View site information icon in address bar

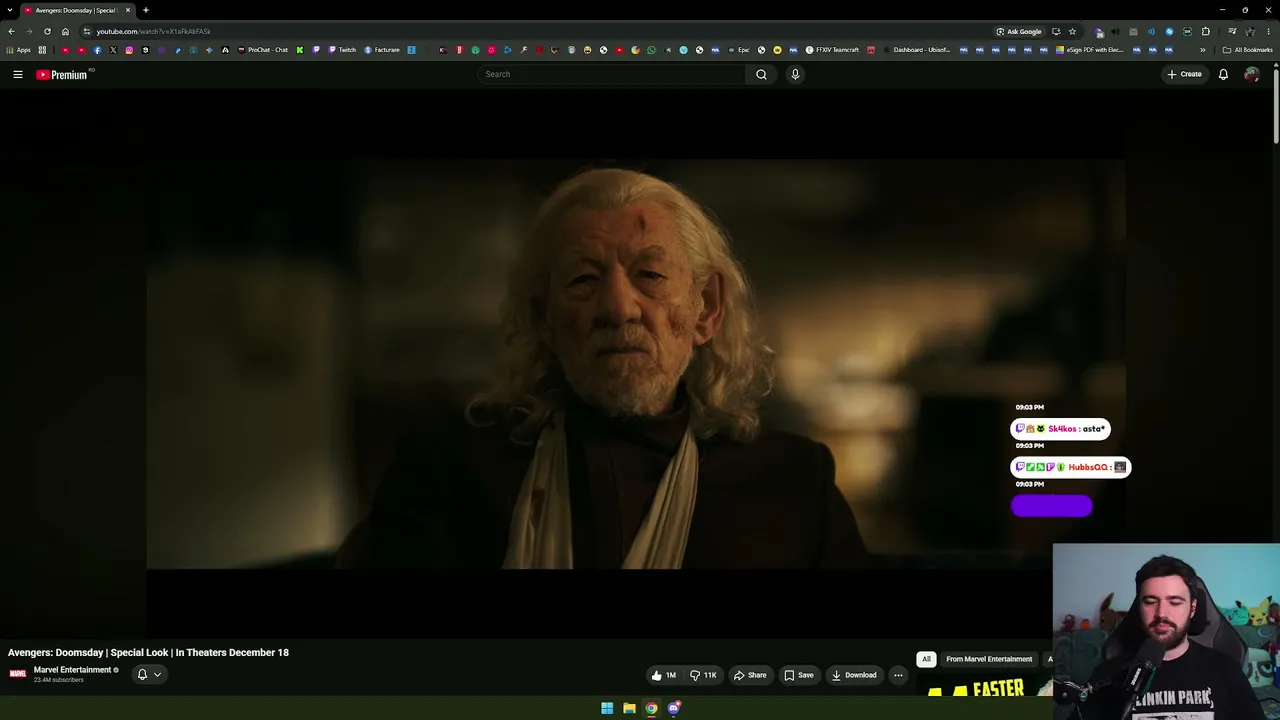(x=87, y=31)
